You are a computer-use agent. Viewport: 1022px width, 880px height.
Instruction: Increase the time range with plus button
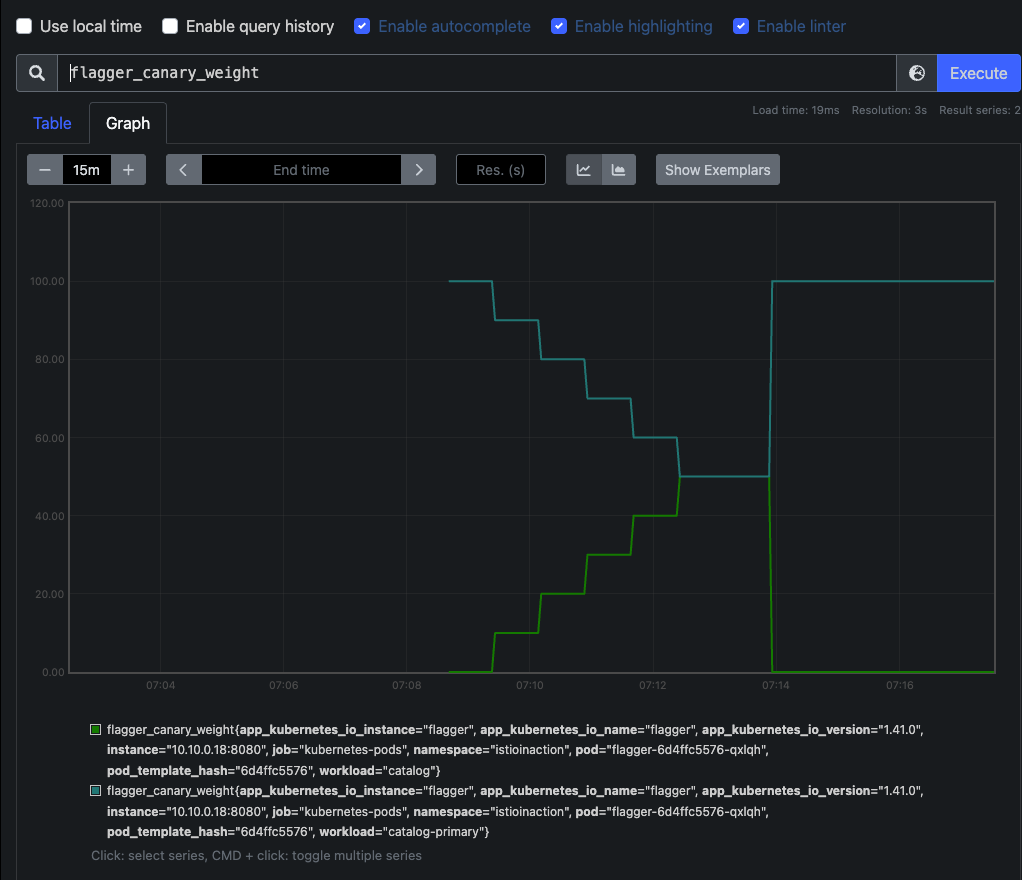coord(128,170)
